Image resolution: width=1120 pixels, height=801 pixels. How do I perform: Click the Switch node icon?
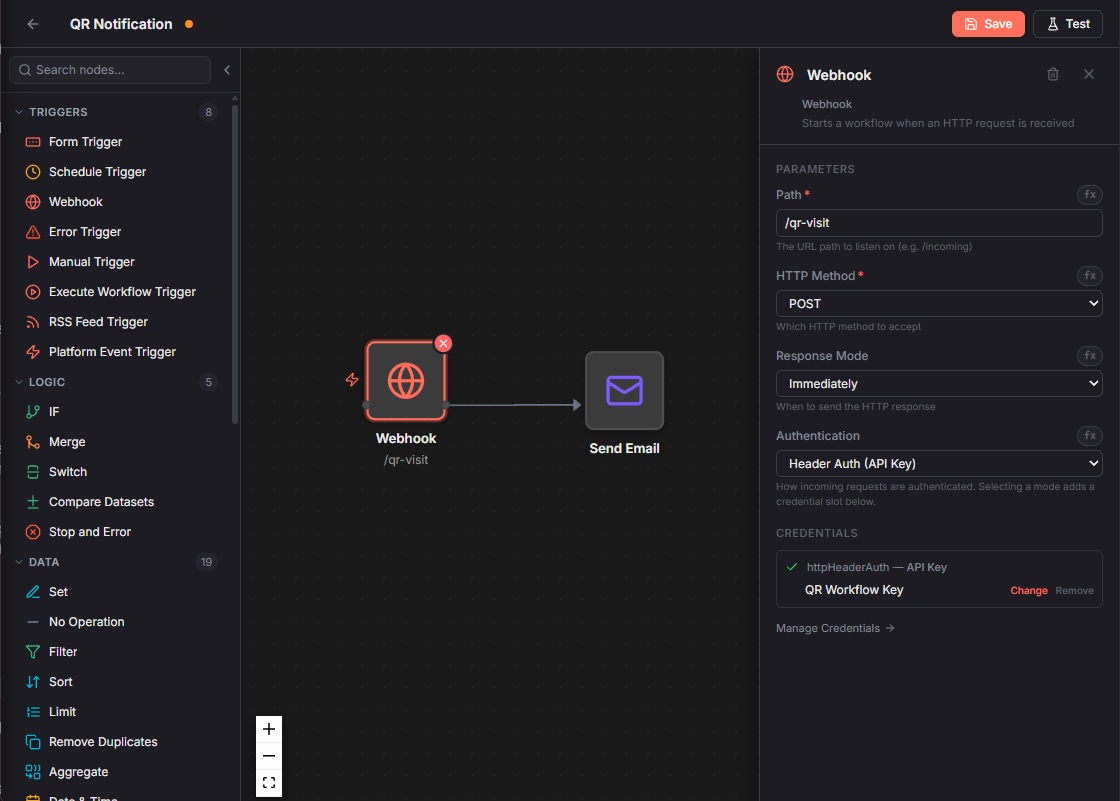tap(33, 472)
